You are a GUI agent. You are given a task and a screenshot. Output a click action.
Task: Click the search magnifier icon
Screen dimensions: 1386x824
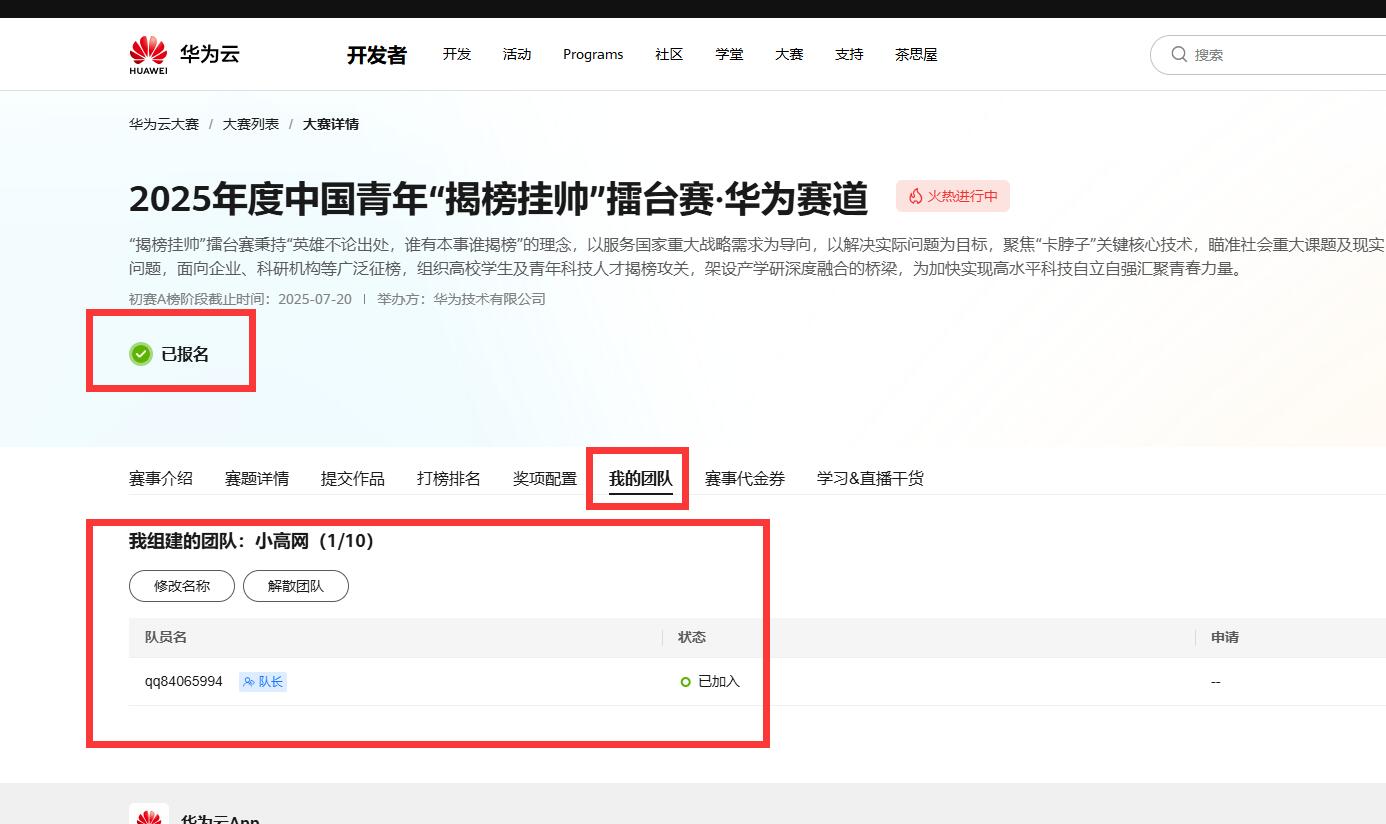click(x=1179, y=54)
